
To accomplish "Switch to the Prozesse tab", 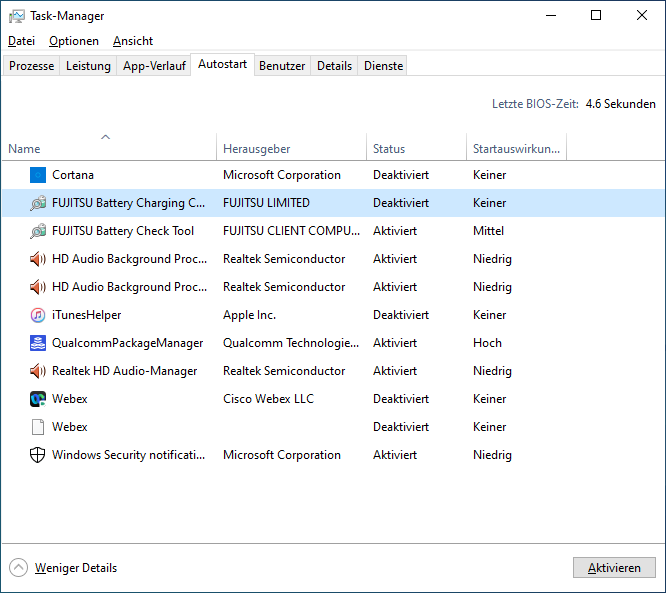I will click(31, 66).
